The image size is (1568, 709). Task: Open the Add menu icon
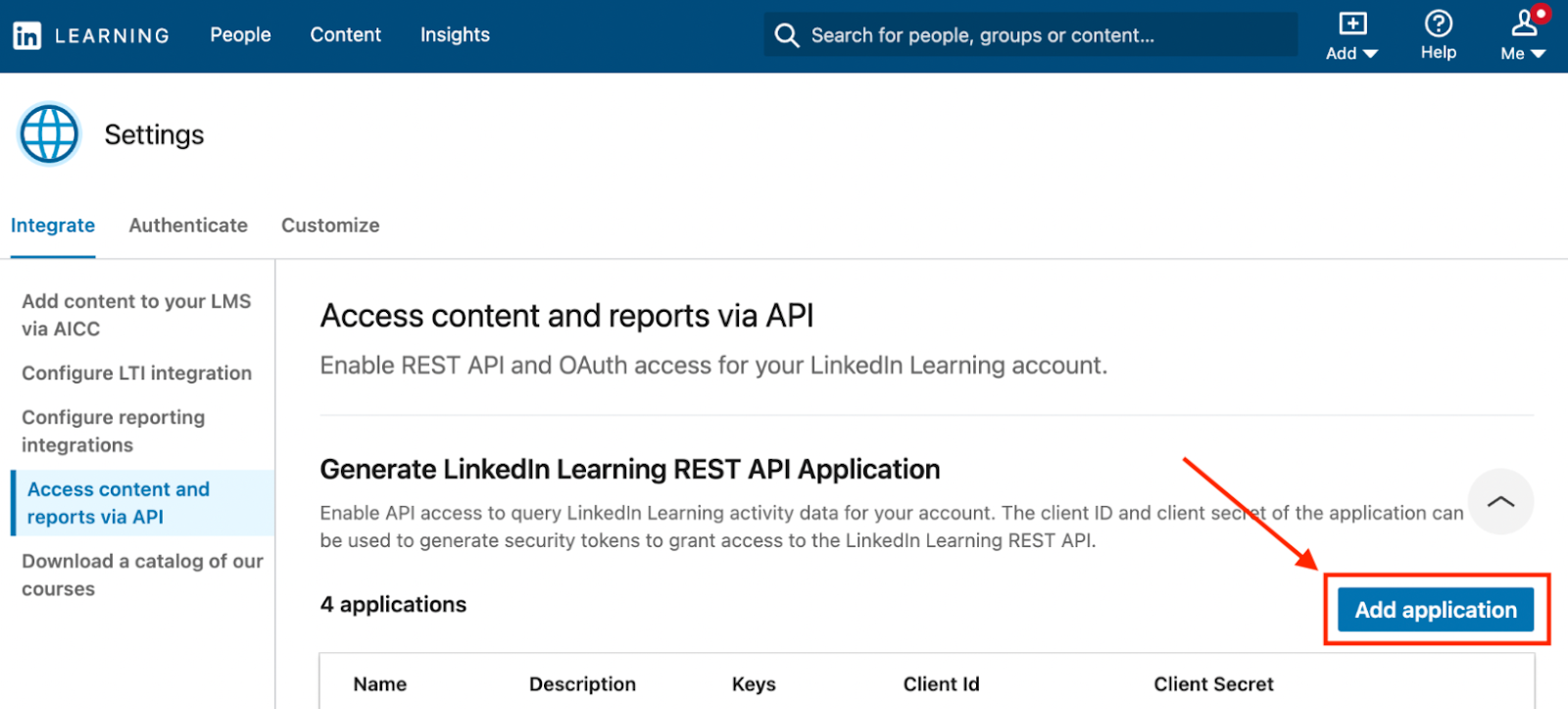coord(1352,24)
